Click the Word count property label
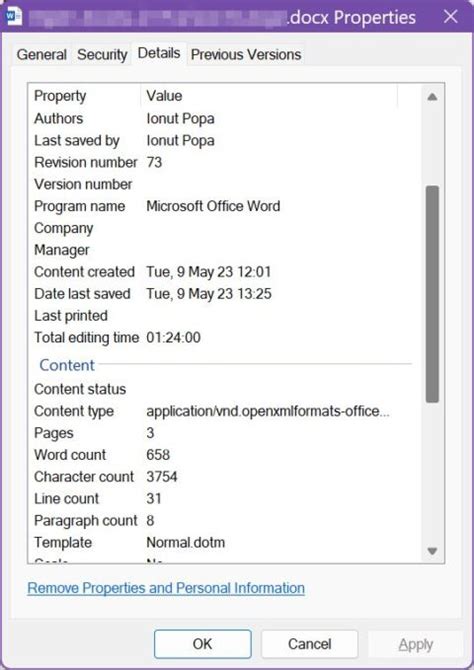Image resolution: width=474 pixels, height=670 pixels. [x=70, y=455]
